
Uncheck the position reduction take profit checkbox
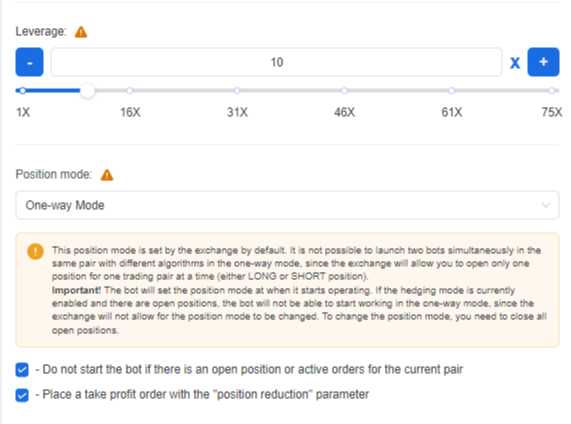pos(22,395)
